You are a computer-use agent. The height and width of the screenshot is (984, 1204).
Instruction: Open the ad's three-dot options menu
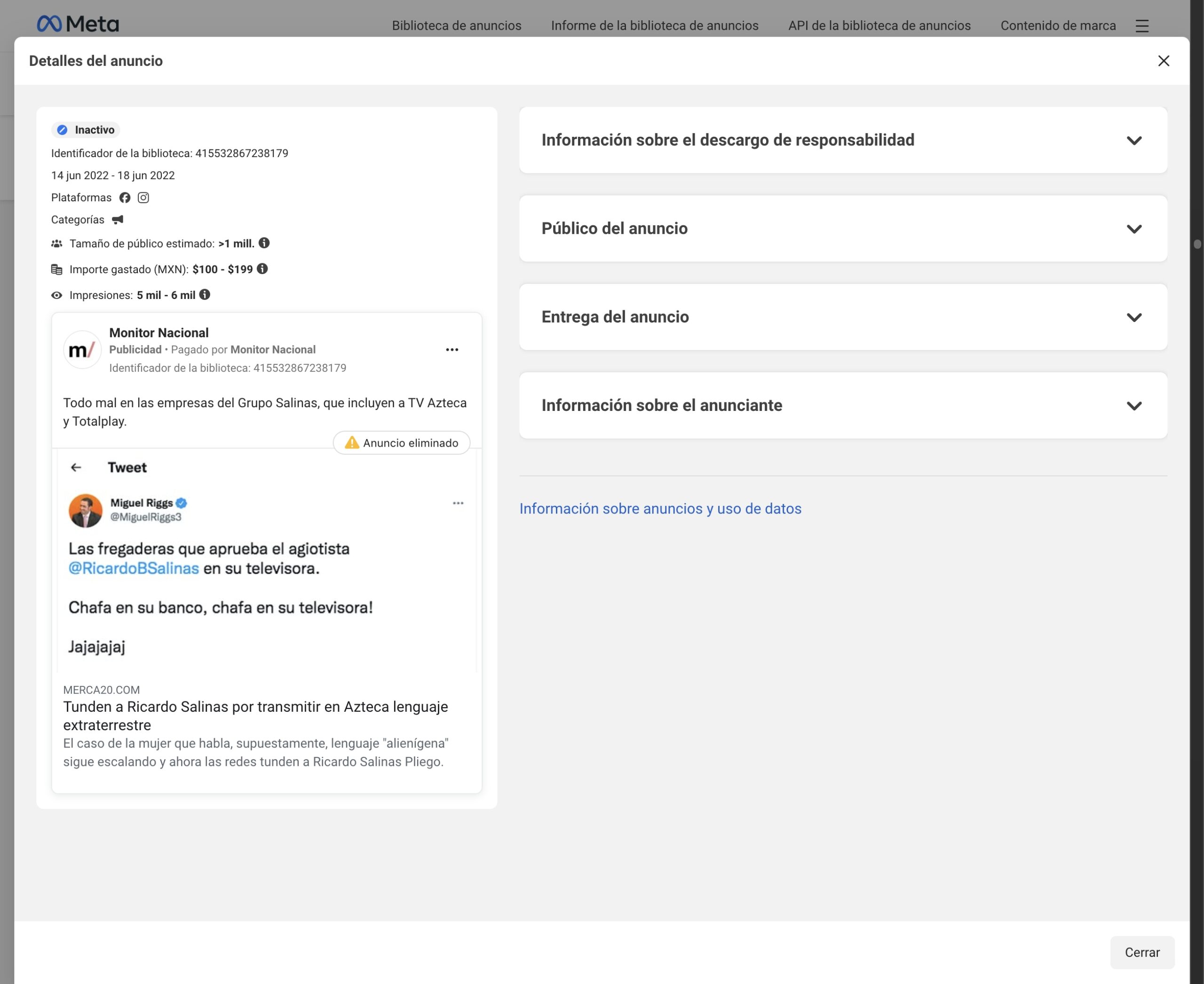click(x=452, y=350)
